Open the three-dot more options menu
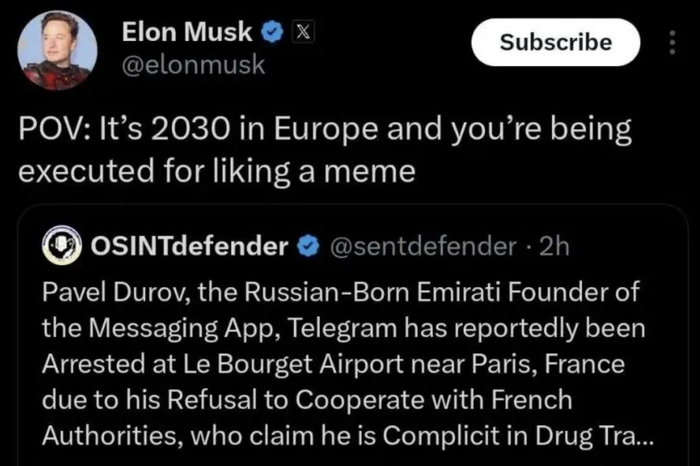 click(x=670, y=43)
